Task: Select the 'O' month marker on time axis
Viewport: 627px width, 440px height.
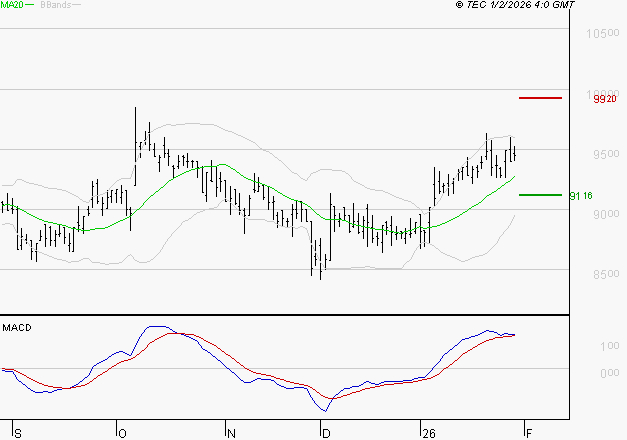Action: (x=123, y=431)
